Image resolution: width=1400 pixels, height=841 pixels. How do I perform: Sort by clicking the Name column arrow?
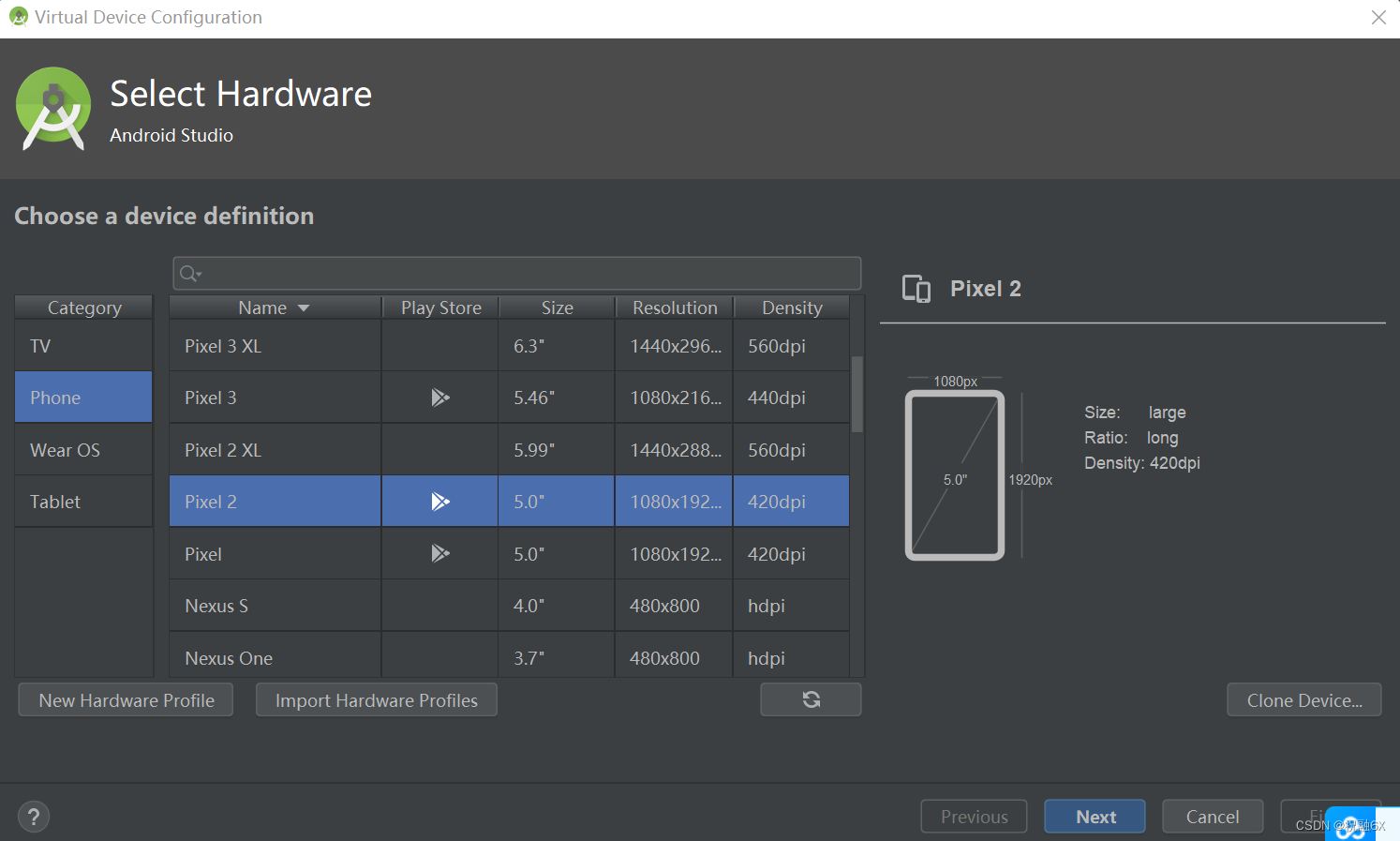[304, 308]
